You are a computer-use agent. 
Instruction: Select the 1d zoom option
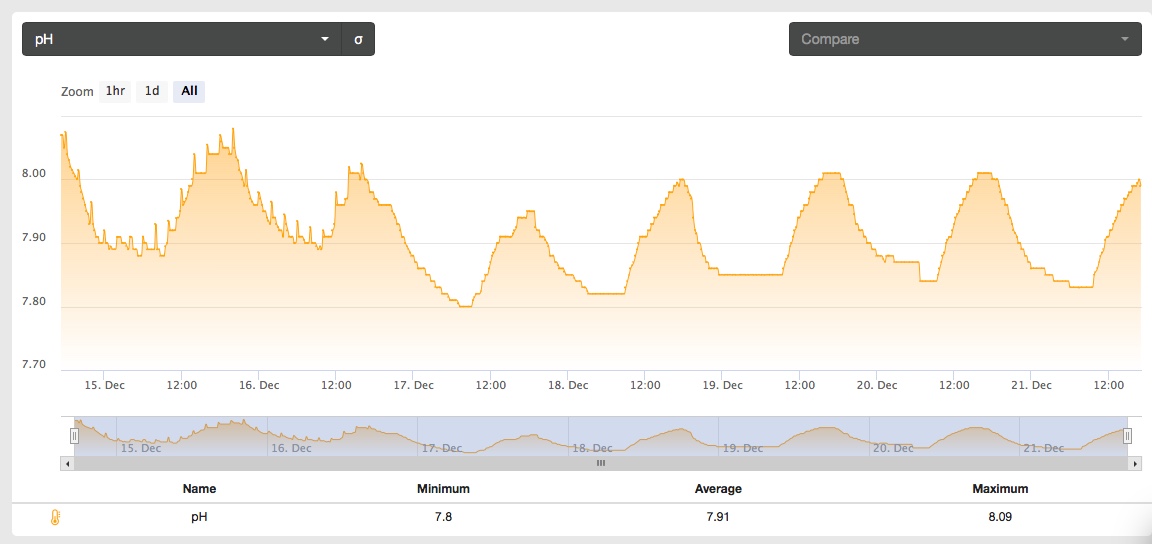pos(151,92)
